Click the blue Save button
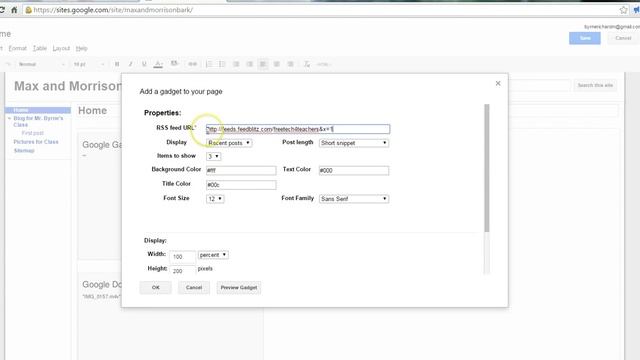The image size is (640, 360). click(585, 38)
